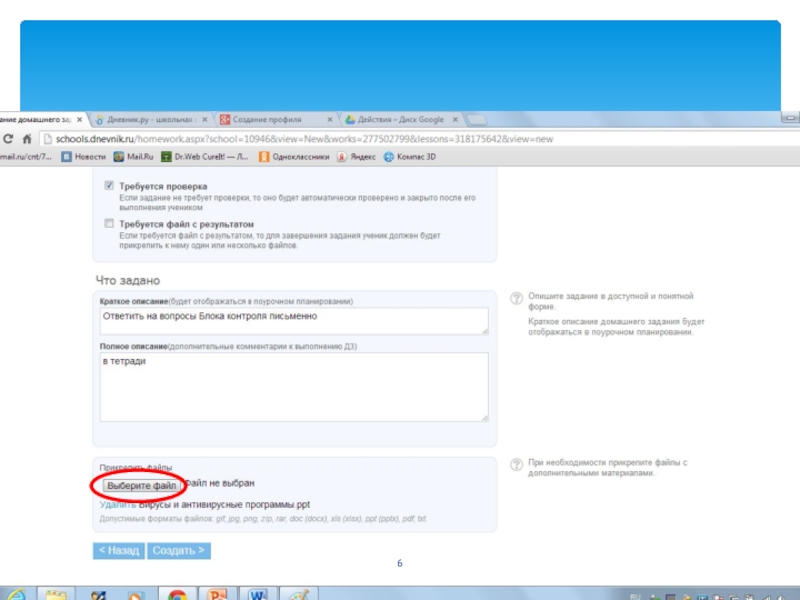The width and height of the screenshot is (800, 600).
Task: Click the Файл не выбран text
Action: pyautogui.click(x=220, y=483)
